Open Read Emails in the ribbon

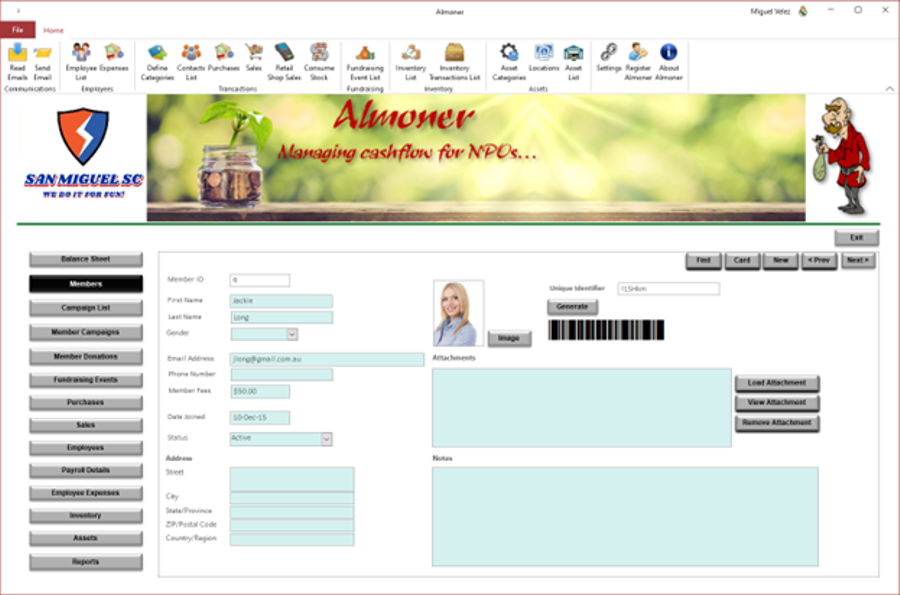17,61
